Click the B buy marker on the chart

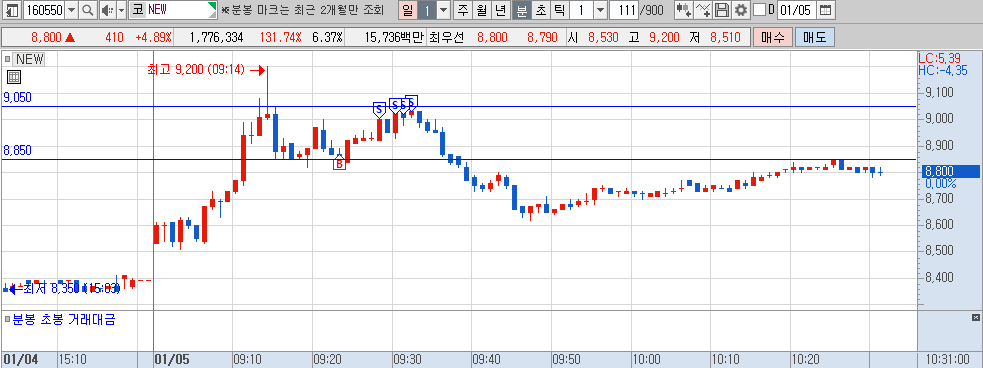tap(339, 163)
